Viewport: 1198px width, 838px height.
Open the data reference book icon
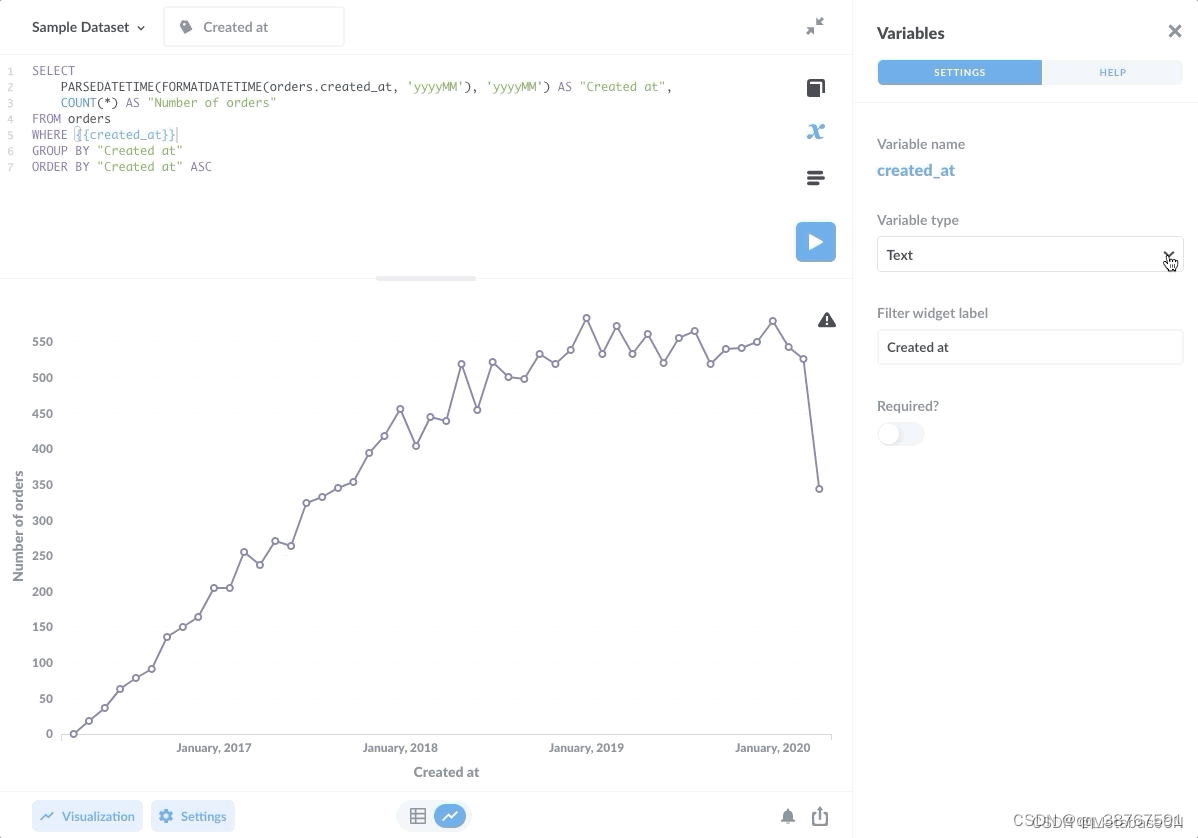pos(815,88)
